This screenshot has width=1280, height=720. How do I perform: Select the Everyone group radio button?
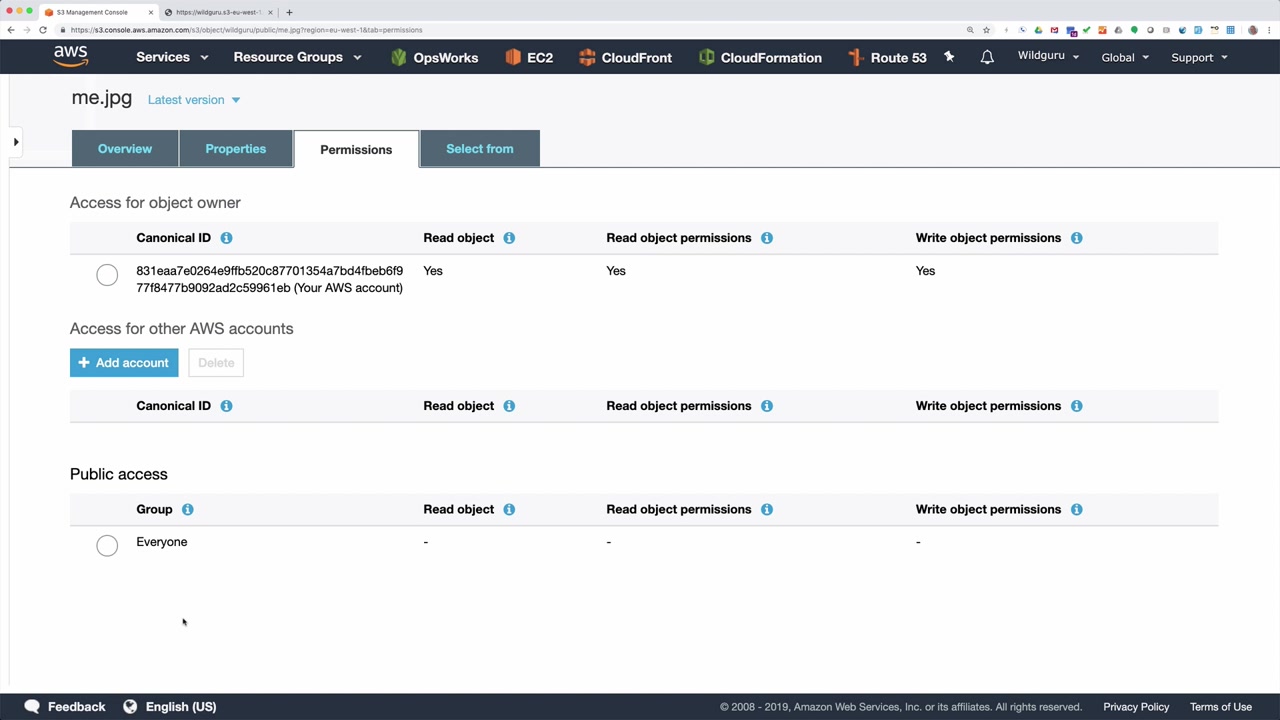tap(107, 545)
